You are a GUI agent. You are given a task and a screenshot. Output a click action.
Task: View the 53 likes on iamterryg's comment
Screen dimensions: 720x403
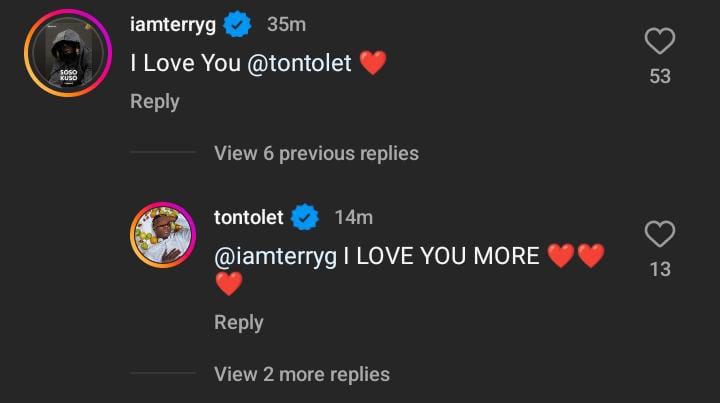point(660,76)
